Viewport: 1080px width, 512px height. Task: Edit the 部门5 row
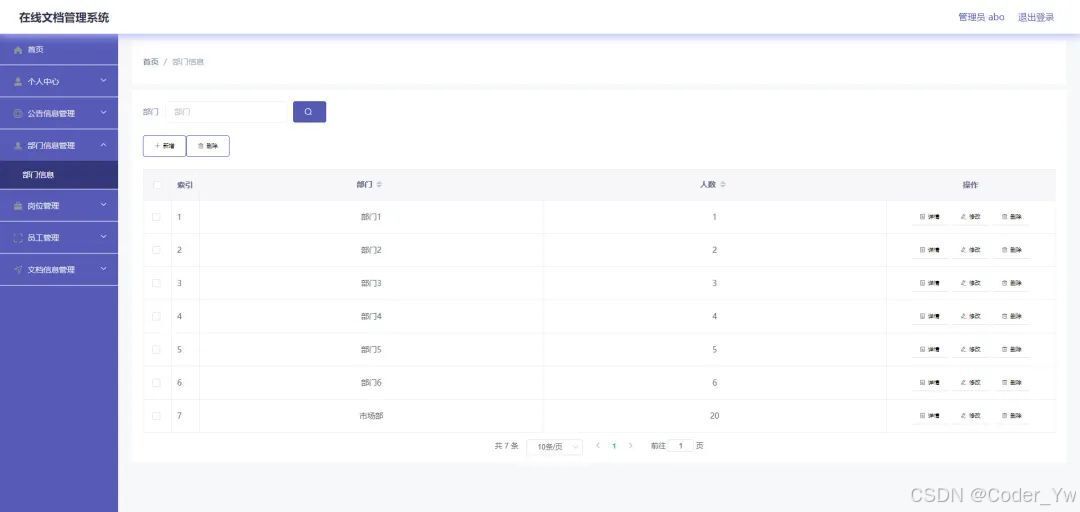(x=970, y=349)
